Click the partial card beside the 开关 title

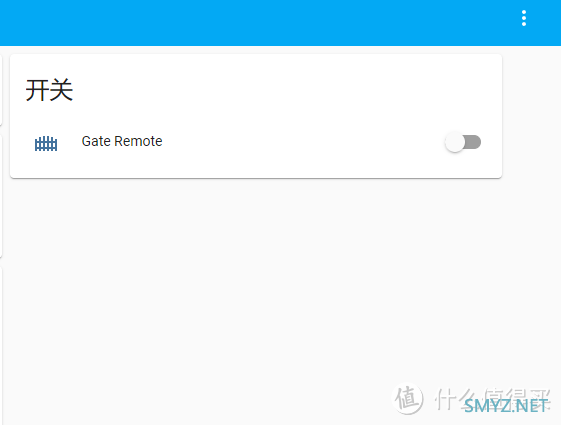[x=1, y=89]
